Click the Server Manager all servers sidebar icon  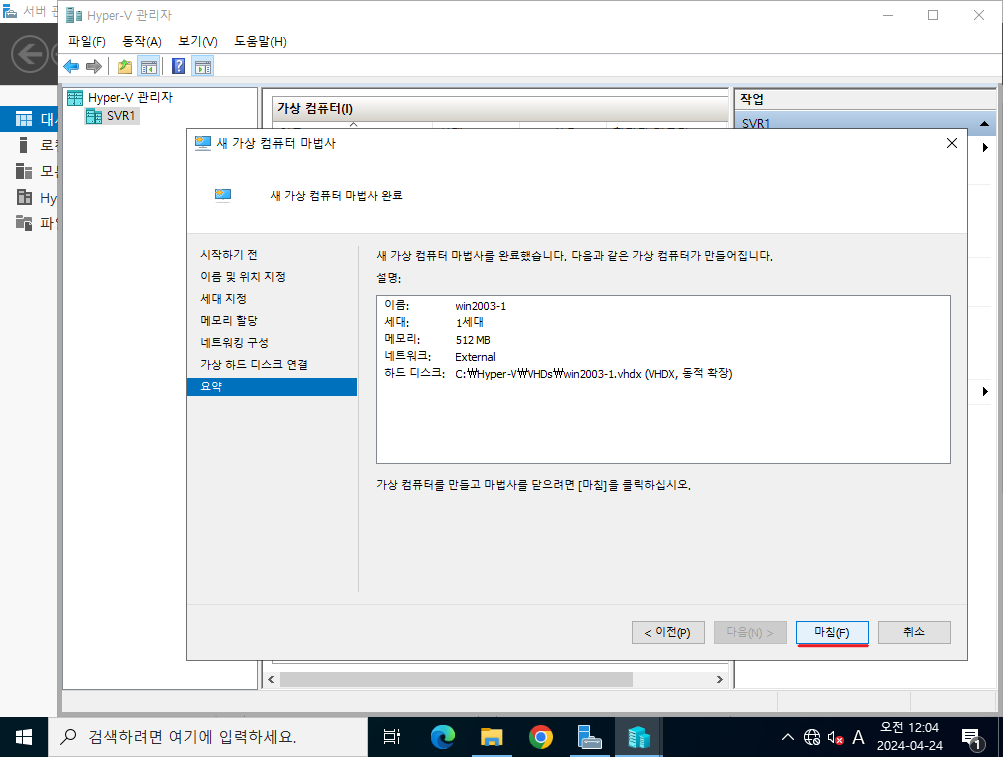[x=24, y=171]
